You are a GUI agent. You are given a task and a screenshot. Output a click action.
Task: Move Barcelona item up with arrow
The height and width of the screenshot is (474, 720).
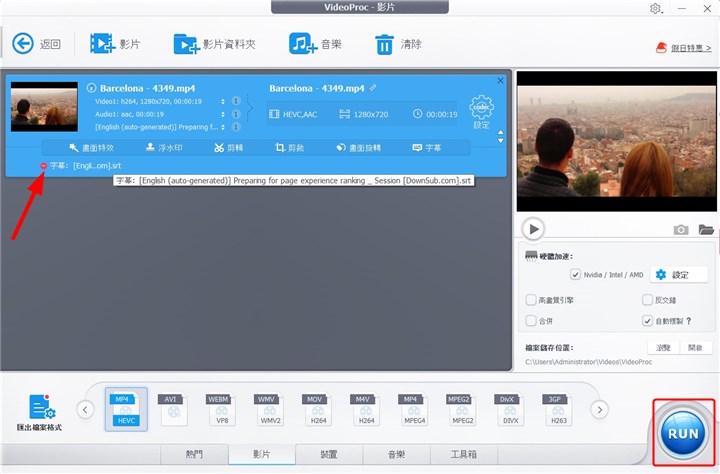pyautogui.click(x=501, y=132)
